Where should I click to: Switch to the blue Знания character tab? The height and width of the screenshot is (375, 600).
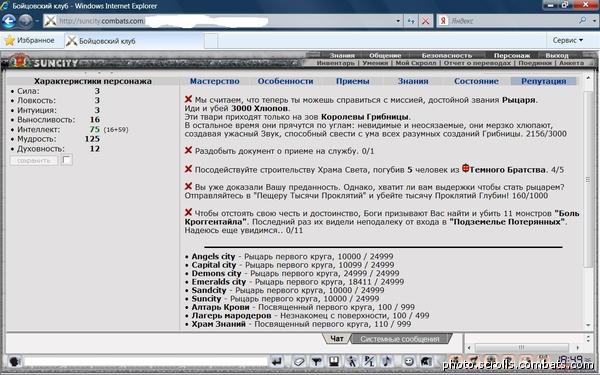pos(413,81)
